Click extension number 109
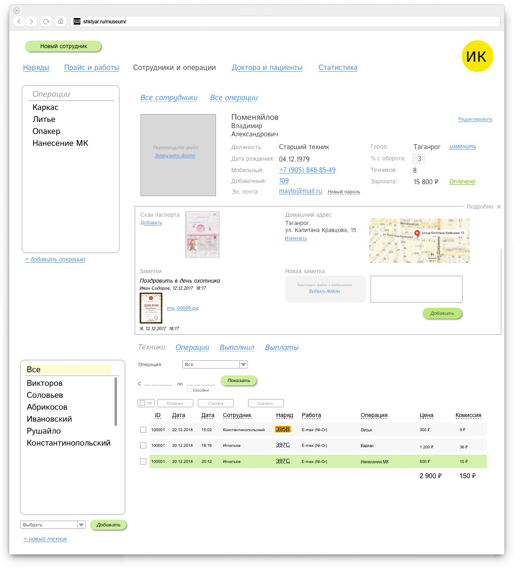 pos(284,181)
